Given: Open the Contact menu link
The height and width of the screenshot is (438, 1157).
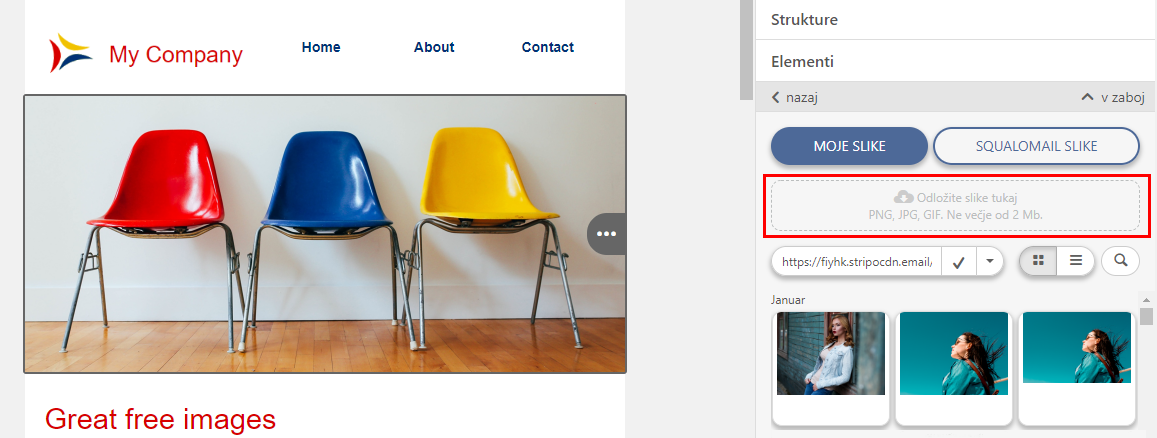Looking at the screenshot, I should [548, 47].
